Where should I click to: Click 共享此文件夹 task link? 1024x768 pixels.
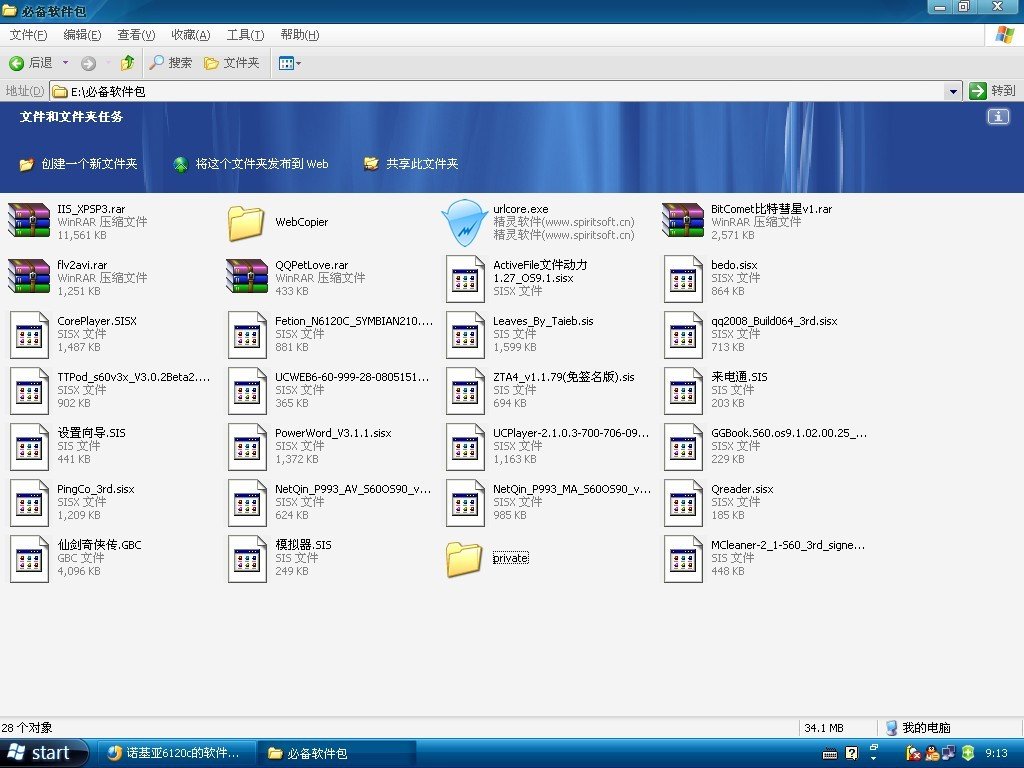click(x=422, y=164)
